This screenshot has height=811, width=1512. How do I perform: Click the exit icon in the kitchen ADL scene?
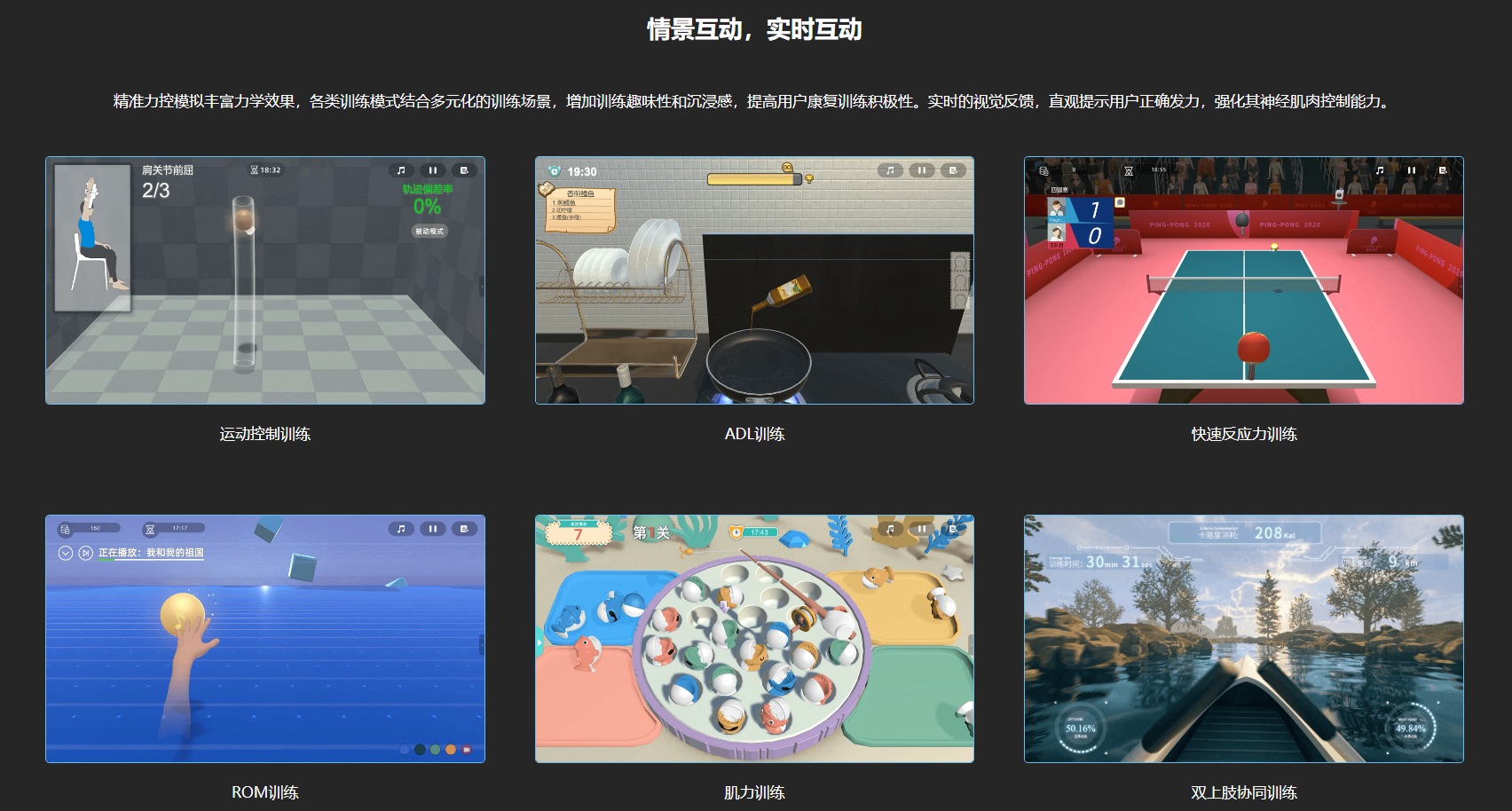[x=953, y=170]
